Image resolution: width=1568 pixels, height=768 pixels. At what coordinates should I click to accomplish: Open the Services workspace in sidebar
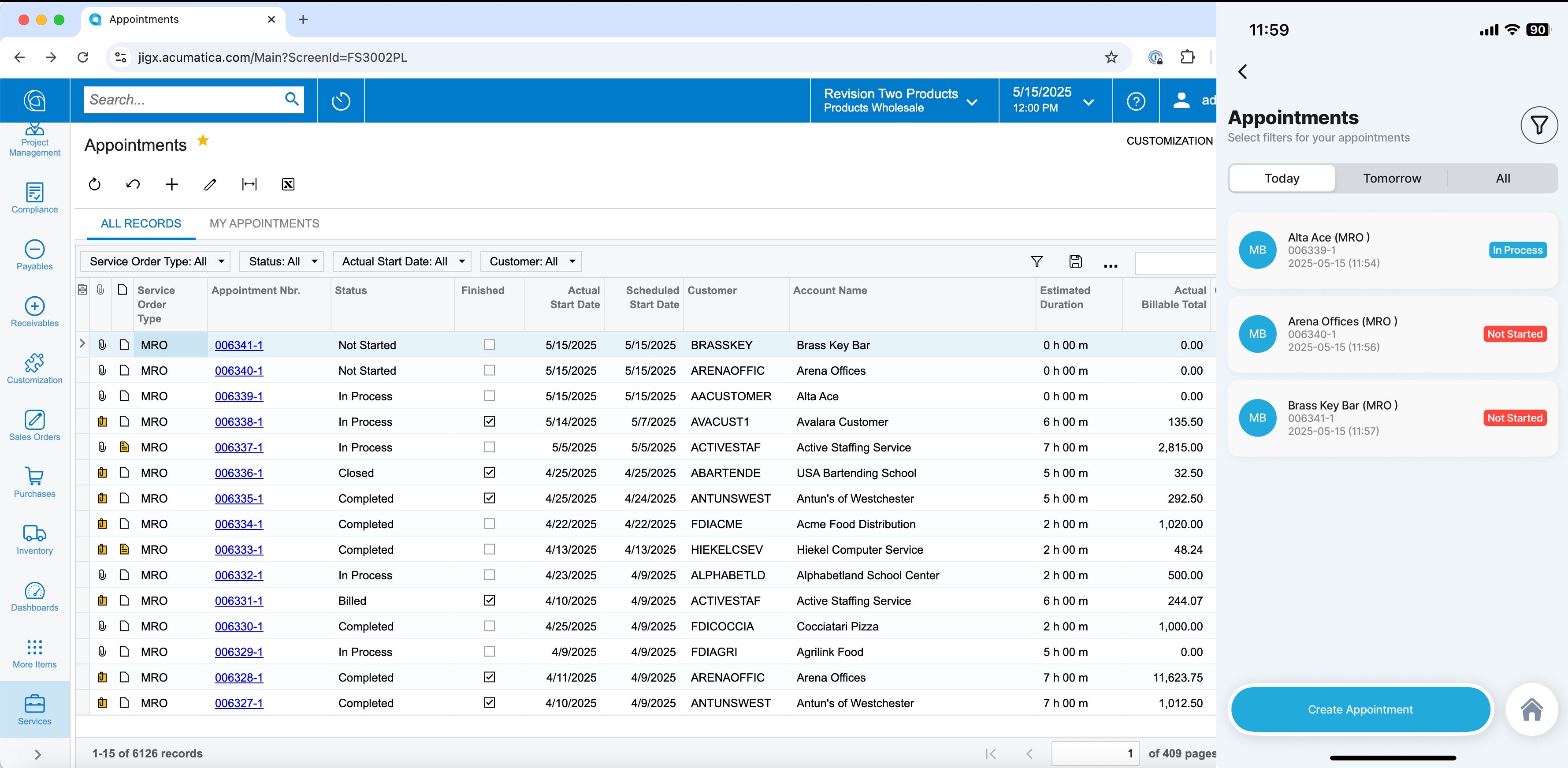click(35, 709)
